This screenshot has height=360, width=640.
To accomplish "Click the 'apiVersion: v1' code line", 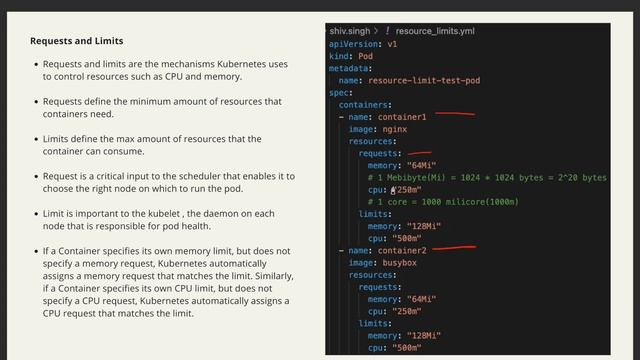I will [363, 44].
